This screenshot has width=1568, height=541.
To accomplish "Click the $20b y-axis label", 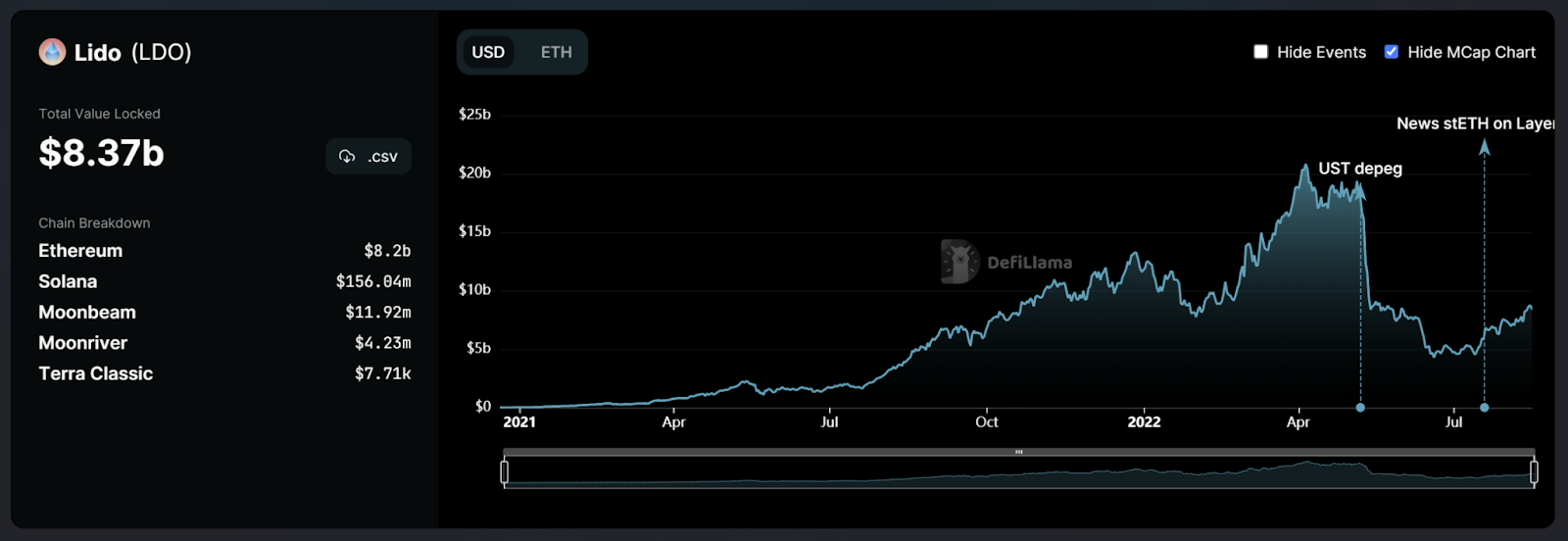I will (x=474, y=172).
